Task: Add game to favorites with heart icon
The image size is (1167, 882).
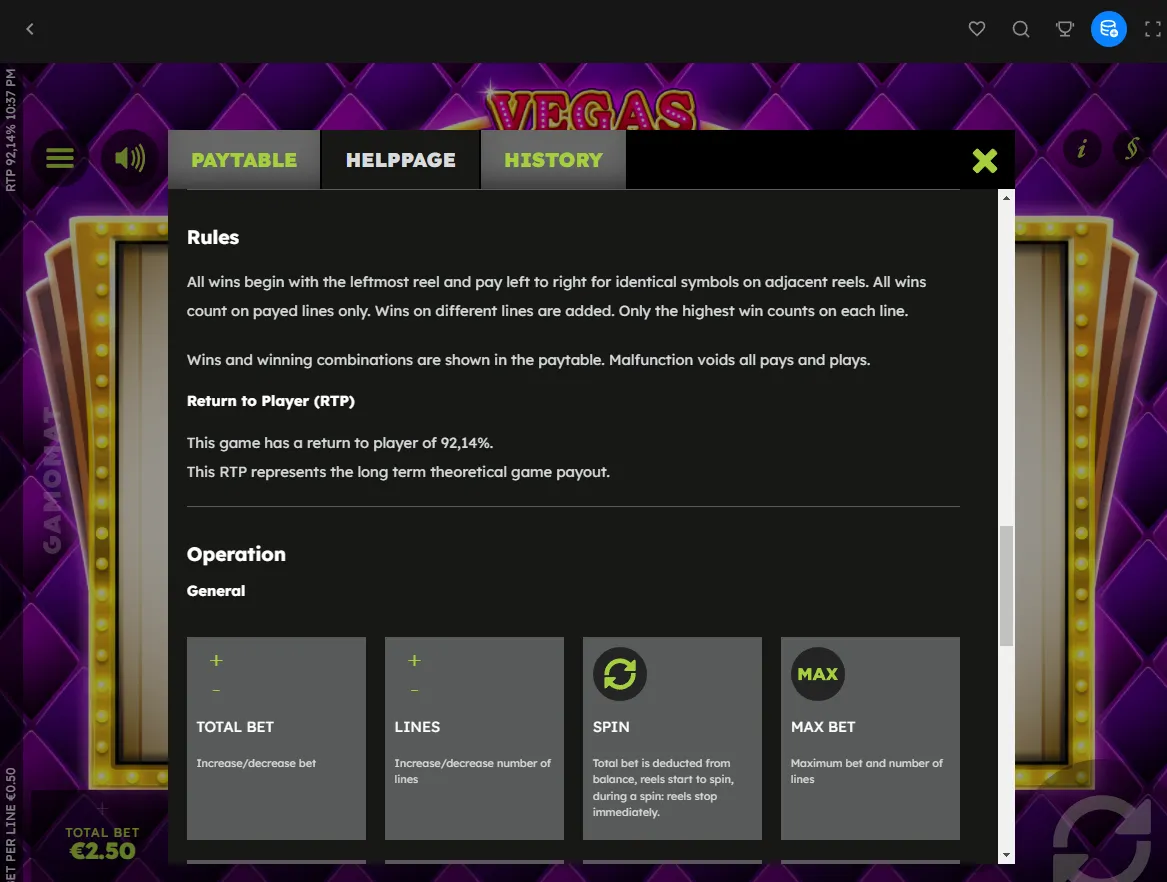Action: 976,29
